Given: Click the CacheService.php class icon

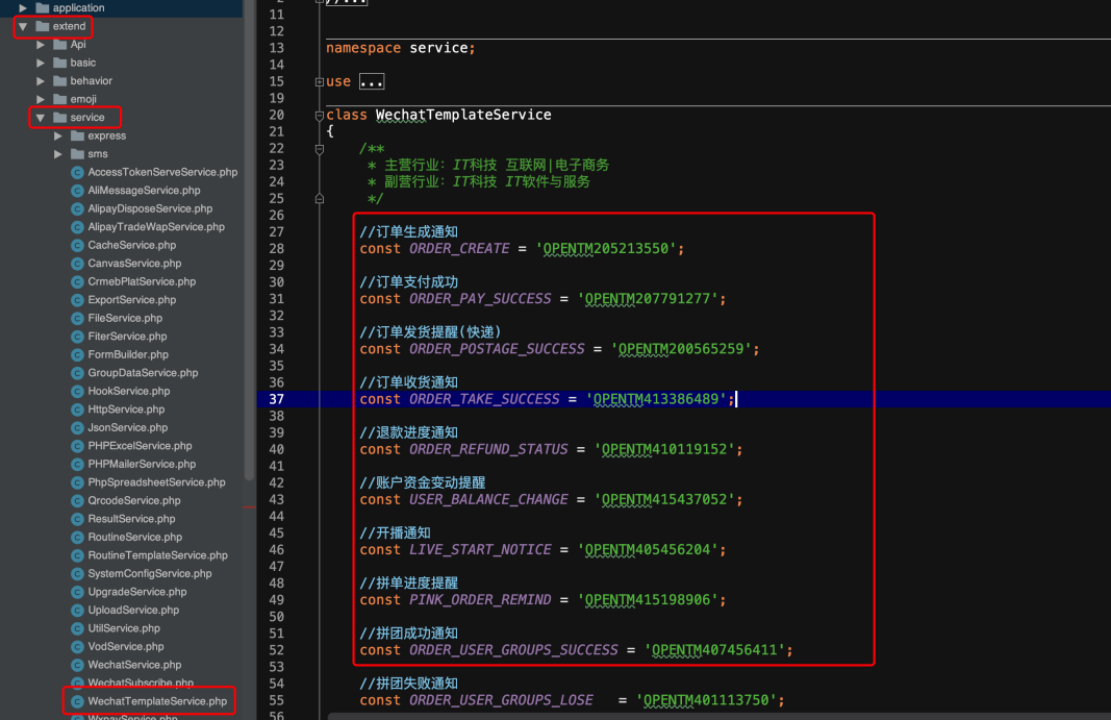Looking at the screenshot, I should [x=77, y=245].
